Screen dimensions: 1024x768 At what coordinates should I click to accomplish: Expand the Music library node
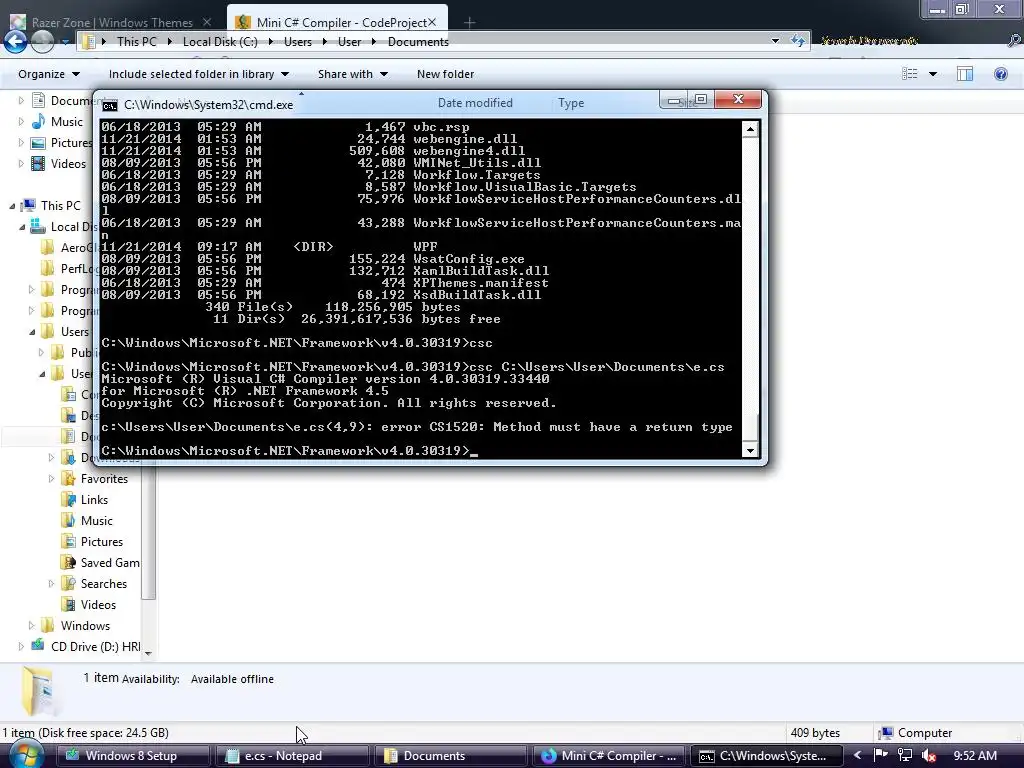21,121
